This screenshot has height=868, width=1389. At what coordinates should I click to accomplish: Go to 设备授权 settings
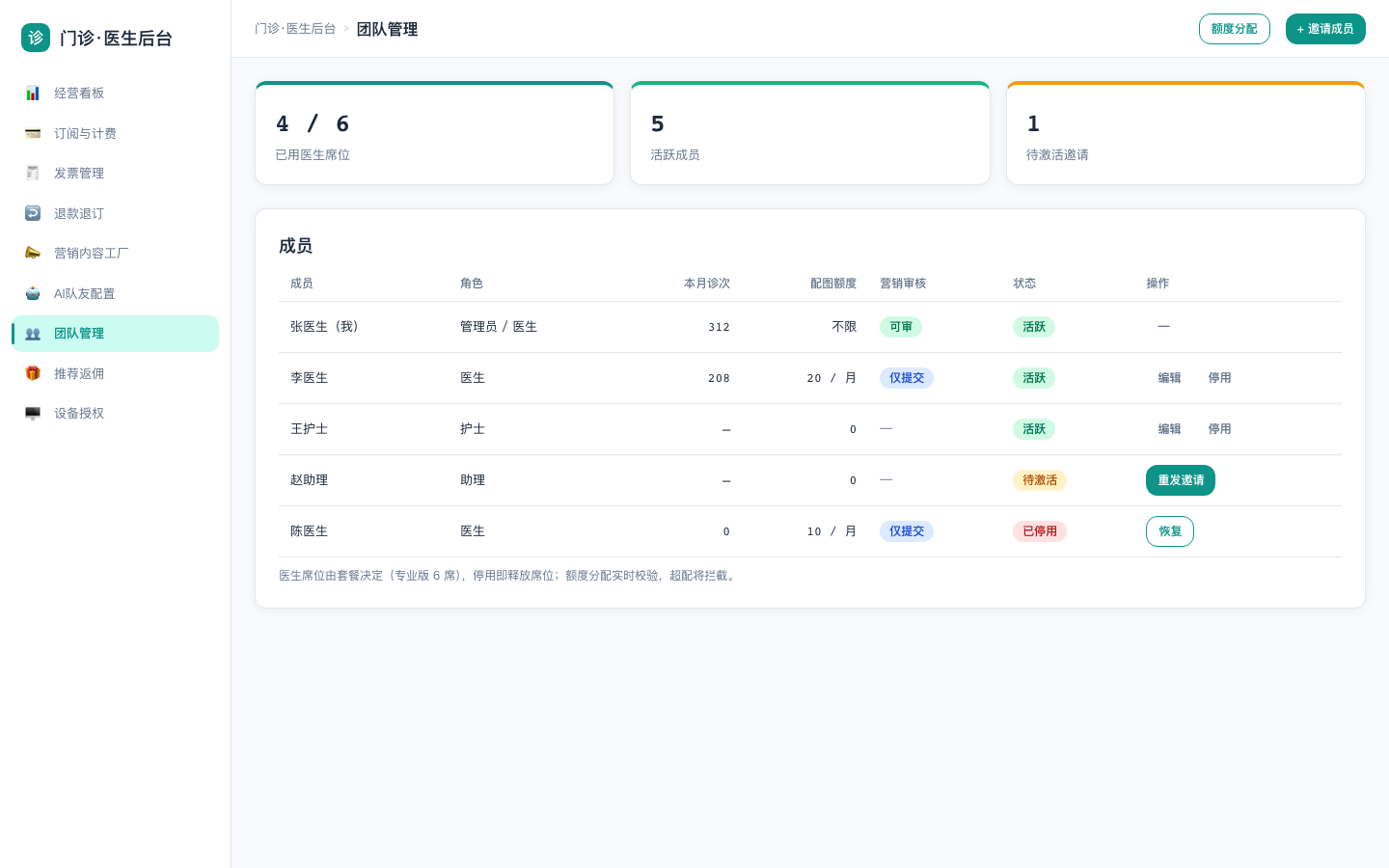click(116, 414)
